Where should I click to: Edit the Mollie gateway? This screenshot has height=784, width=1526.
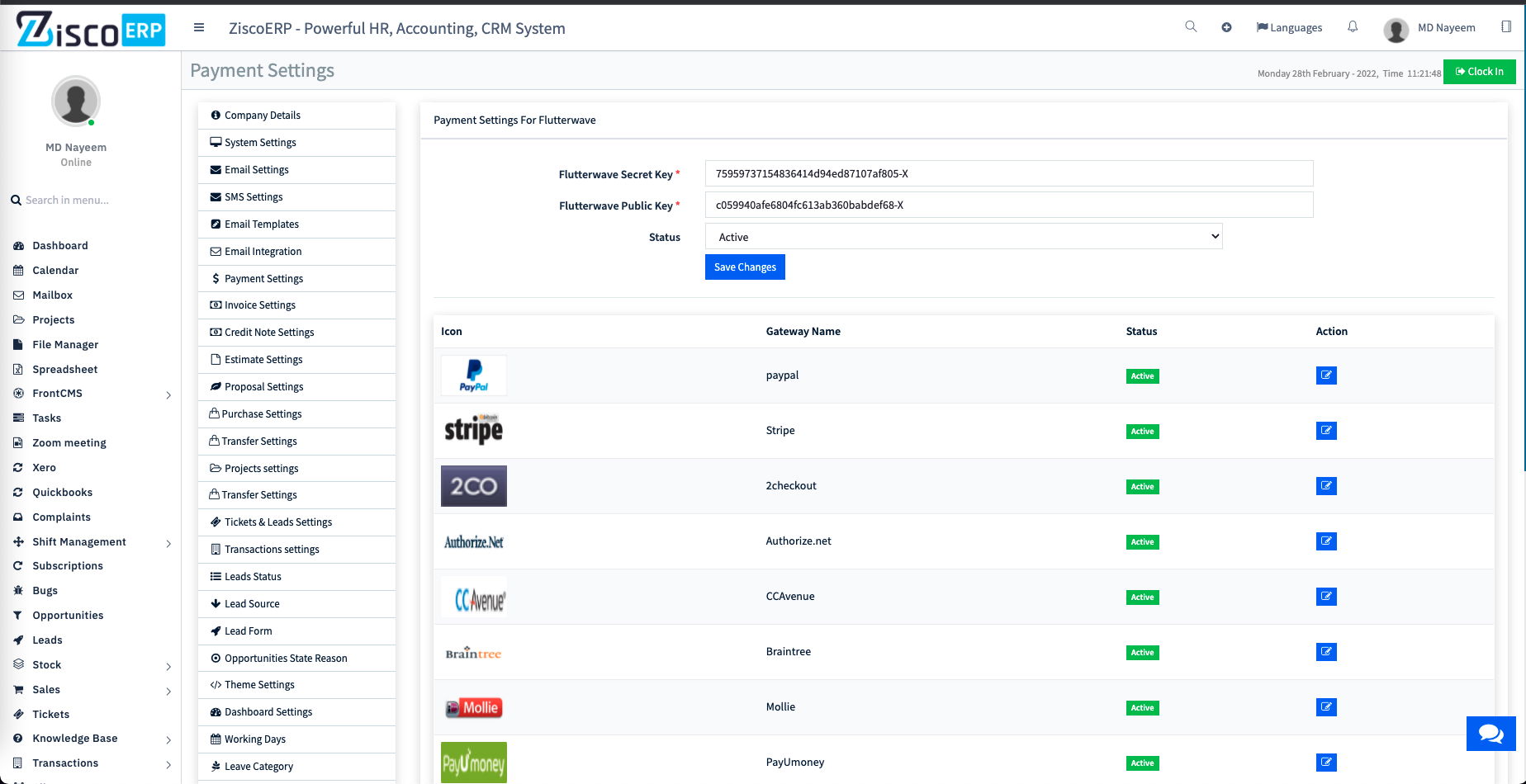[1326, 707]
